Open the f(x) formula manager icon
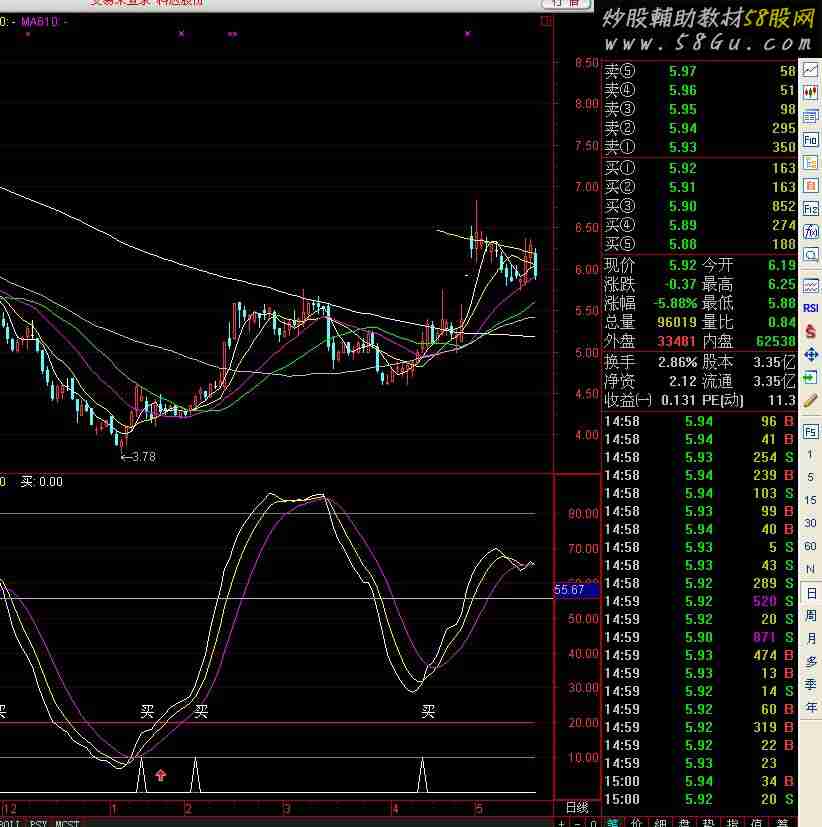Image resolution: width=822 pixels, height=827 pixels. coord(810,232)
